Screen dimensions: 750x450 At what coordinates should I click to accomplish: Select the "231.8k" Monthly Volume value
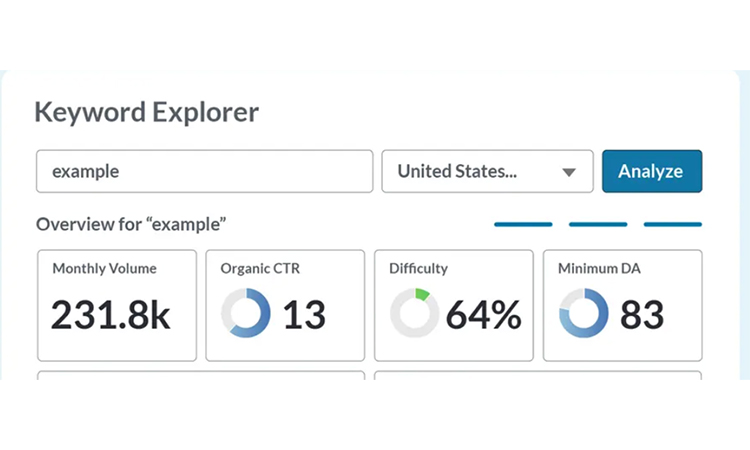[110, 315]
